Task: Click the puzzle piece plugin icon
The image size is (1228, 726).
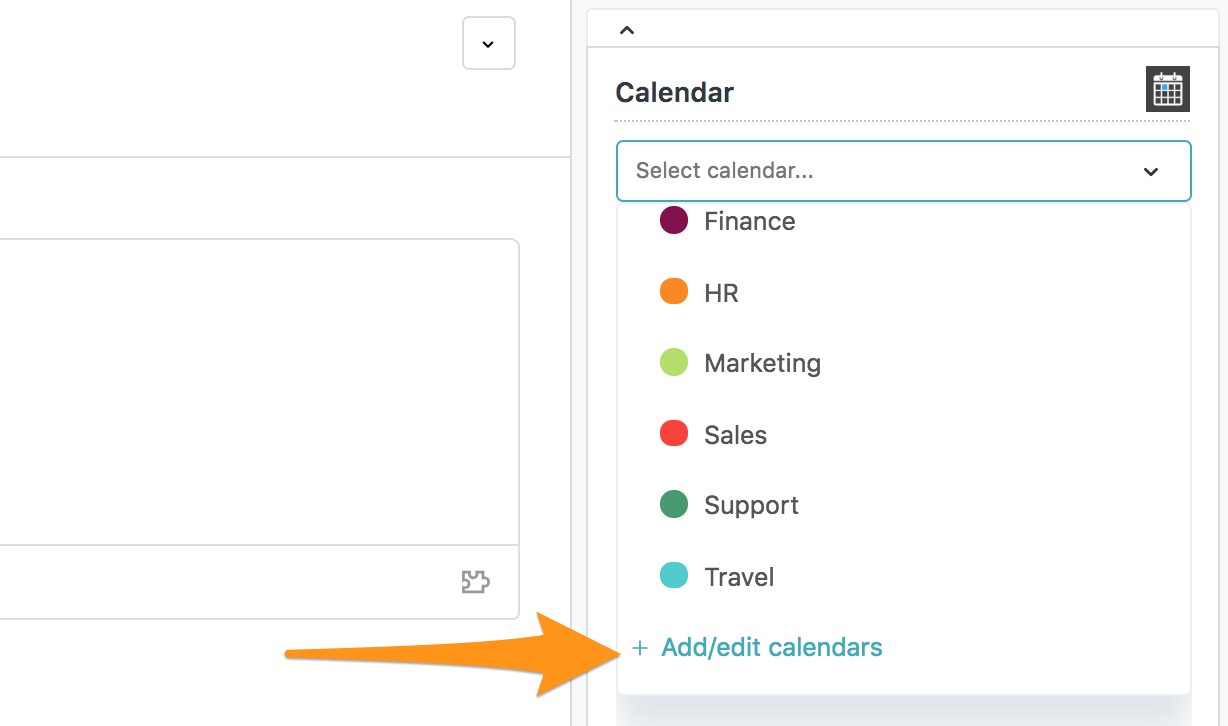Action: tap(475, 582)
